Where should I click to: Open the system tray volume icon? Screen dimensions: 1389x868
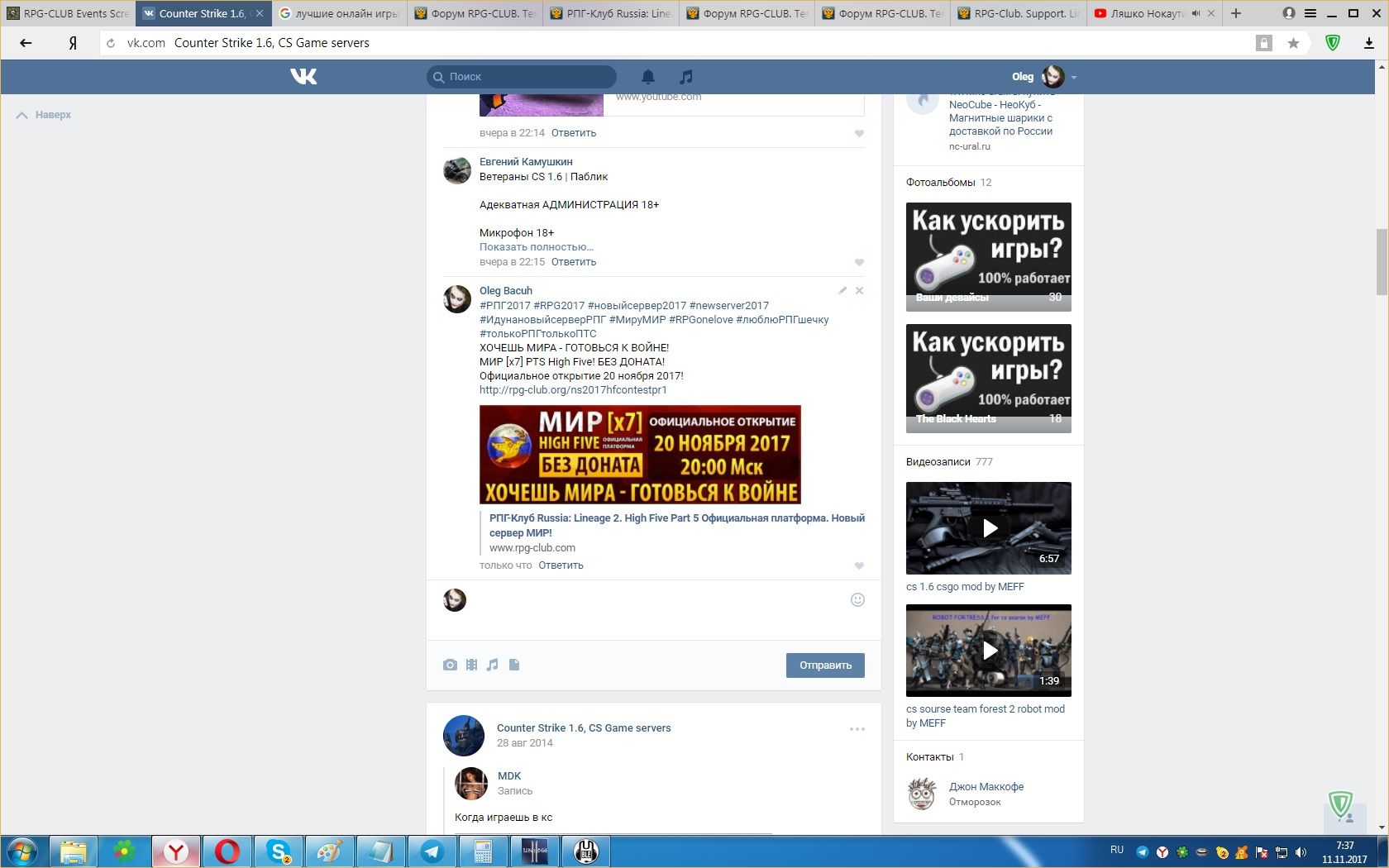tap(1301, 852)
